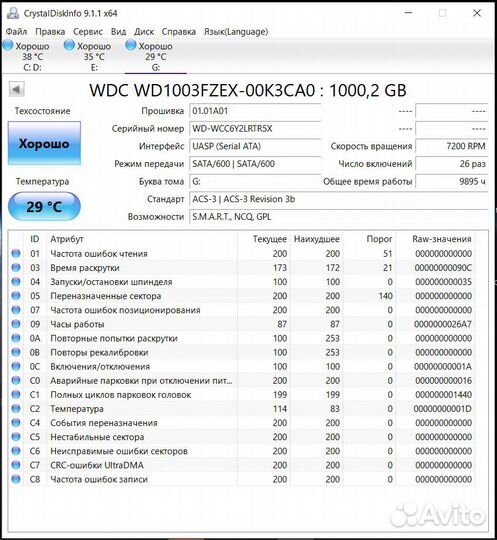
Task: Minimize the CrystalDiskInfo window
Action: click(408, 13)
